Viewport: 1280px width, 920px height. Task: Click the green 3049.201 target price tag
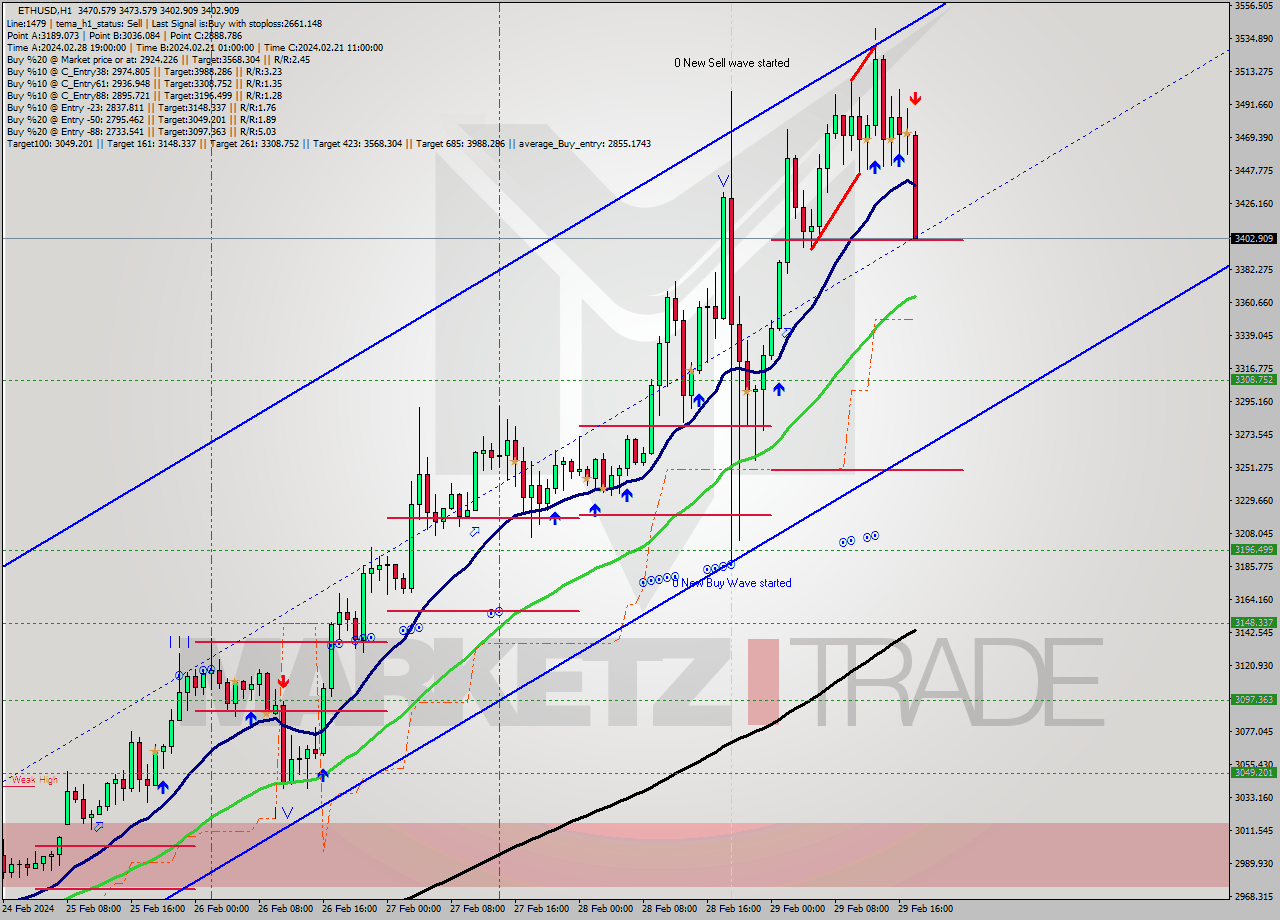(x=1254, y=773)
